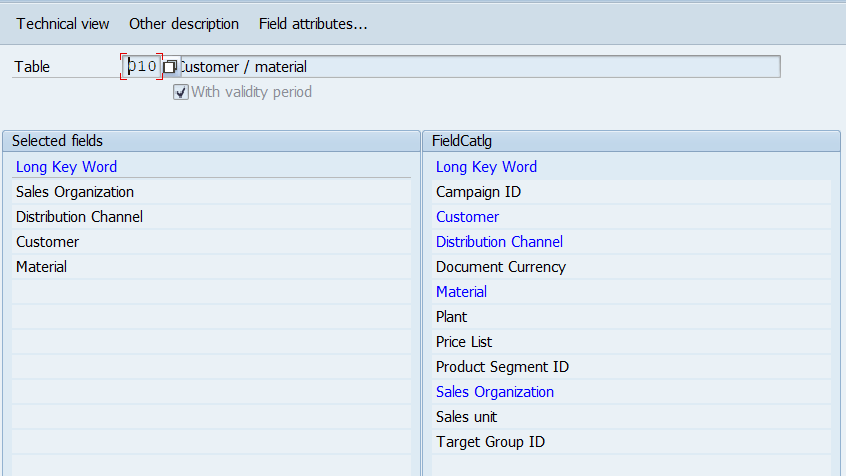Select Target Group ID in FieldCatlg
Image resolution: width=846 pixels, height=476 pixels.
(x=631, y=442)
